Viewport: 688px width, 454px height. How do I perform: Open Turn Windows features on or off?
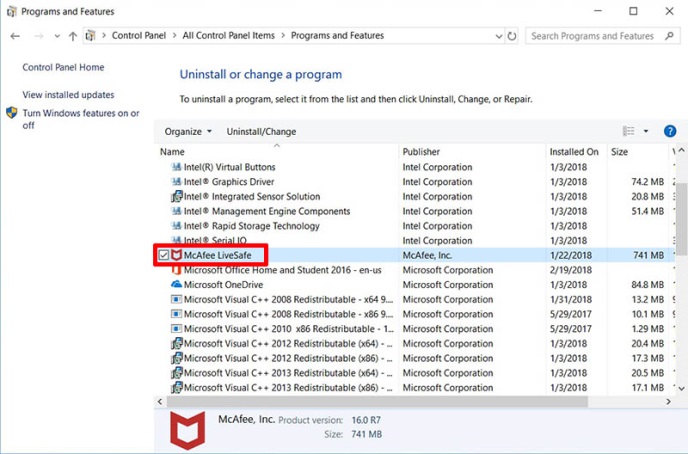pos(81,119)
